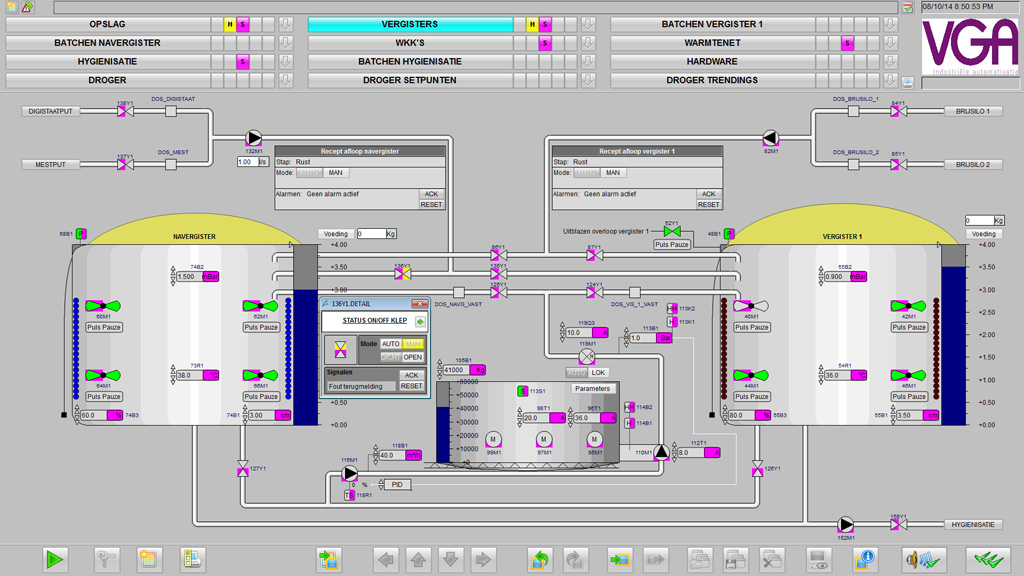Set 136Y1 valve state to OPEN
The image size is (1024, 576).
pos(413,357)
